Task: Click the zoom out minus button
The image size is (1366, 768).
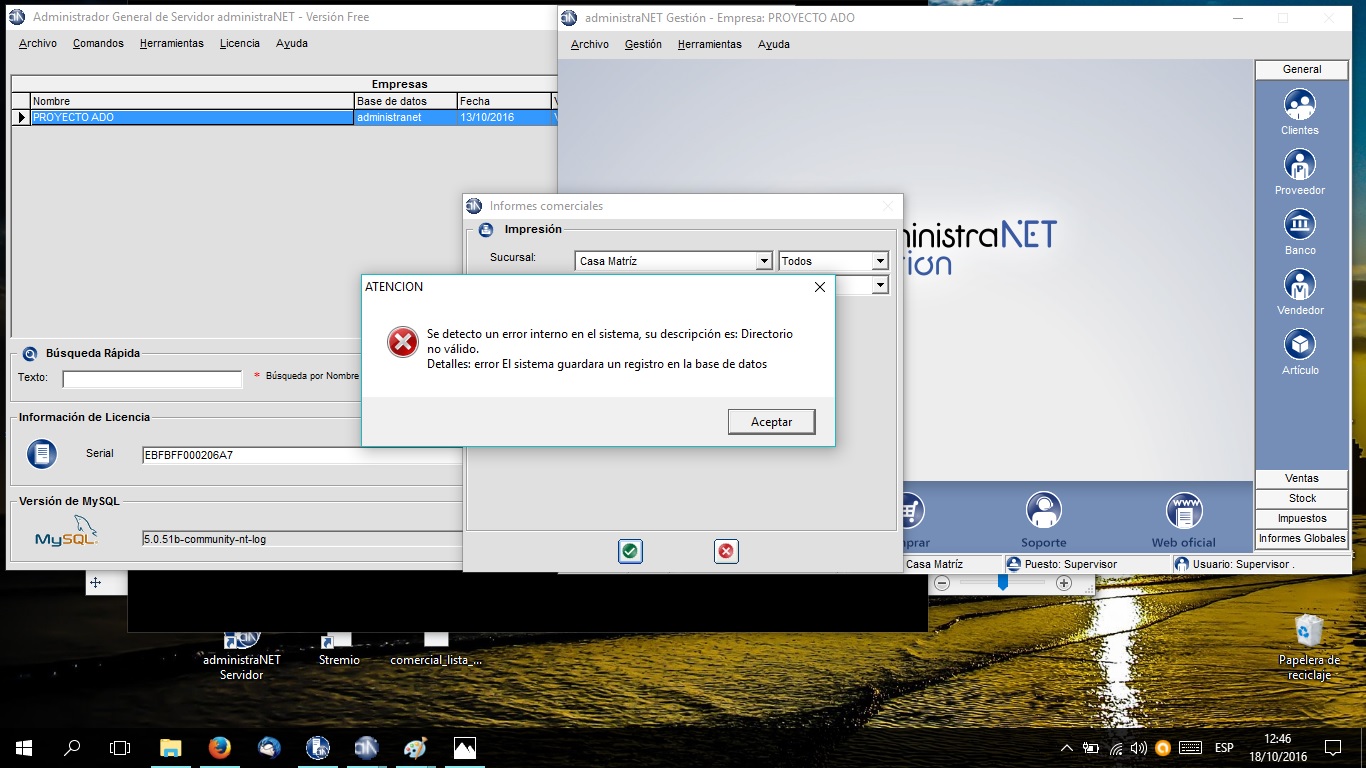Action: point(942,583)
